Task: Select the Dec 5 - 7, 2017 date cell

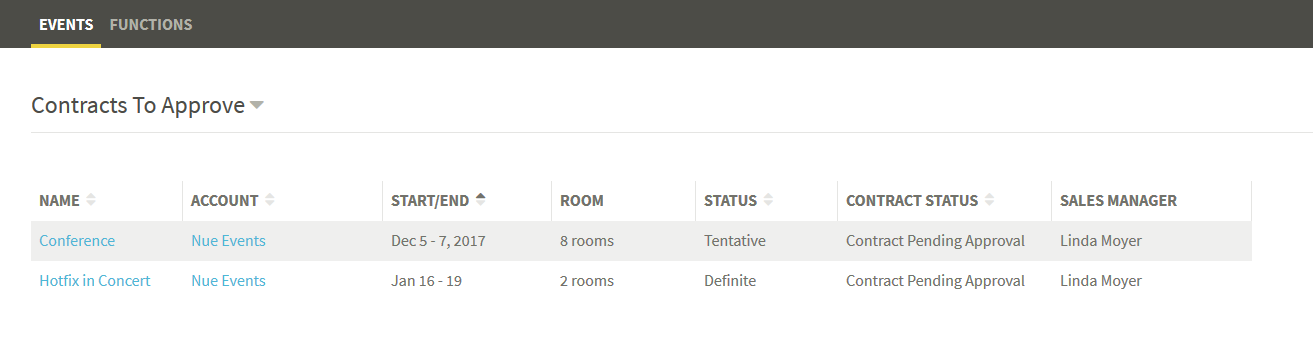Action: 440,241
